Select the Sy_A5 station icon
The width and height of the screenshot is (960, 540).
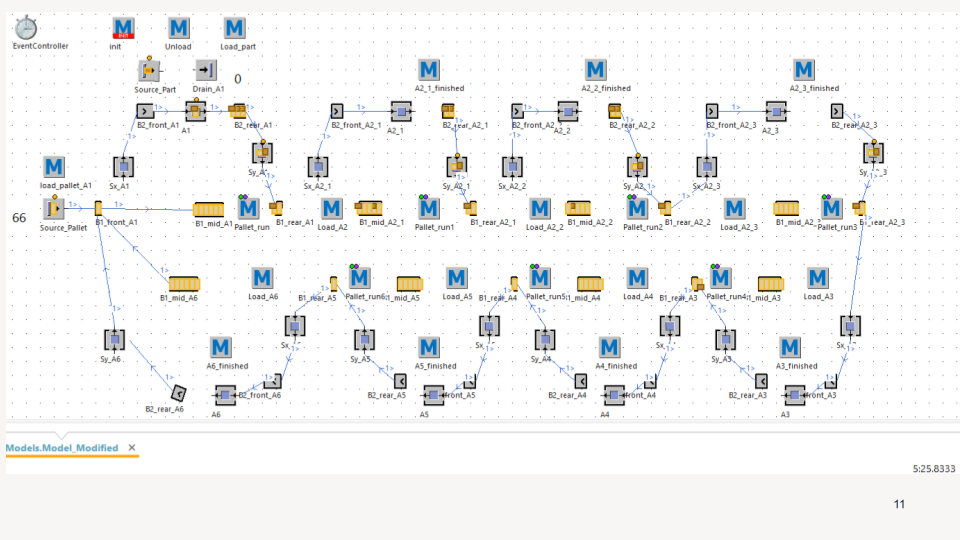coord(364,340)
